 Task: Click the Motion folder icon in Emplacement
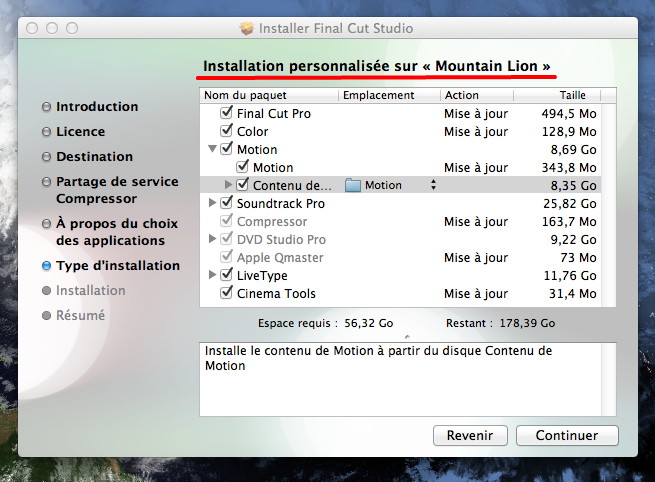(x=353, y=185)
